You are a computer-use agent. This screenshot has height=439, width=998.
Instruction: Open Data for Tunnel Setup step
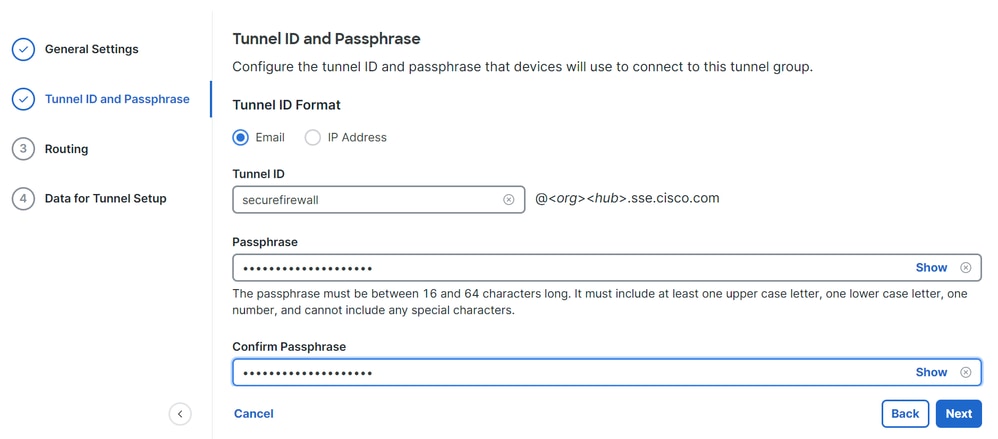tap(106, 199)
